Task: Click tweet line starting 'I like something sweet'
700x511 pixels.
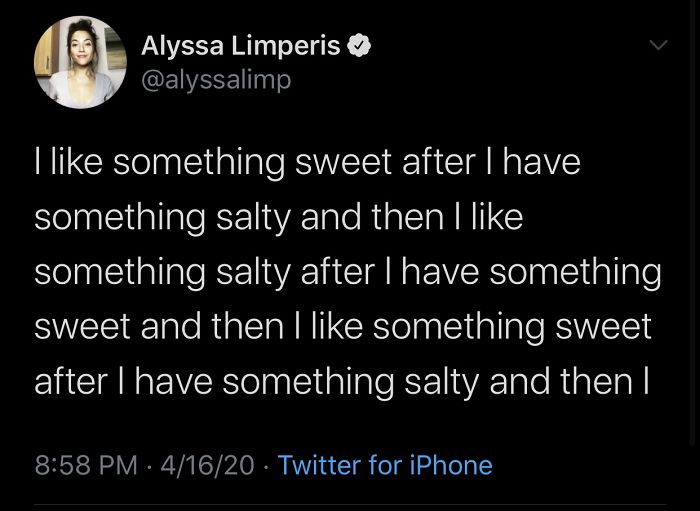Action: (x=307, y=162)
